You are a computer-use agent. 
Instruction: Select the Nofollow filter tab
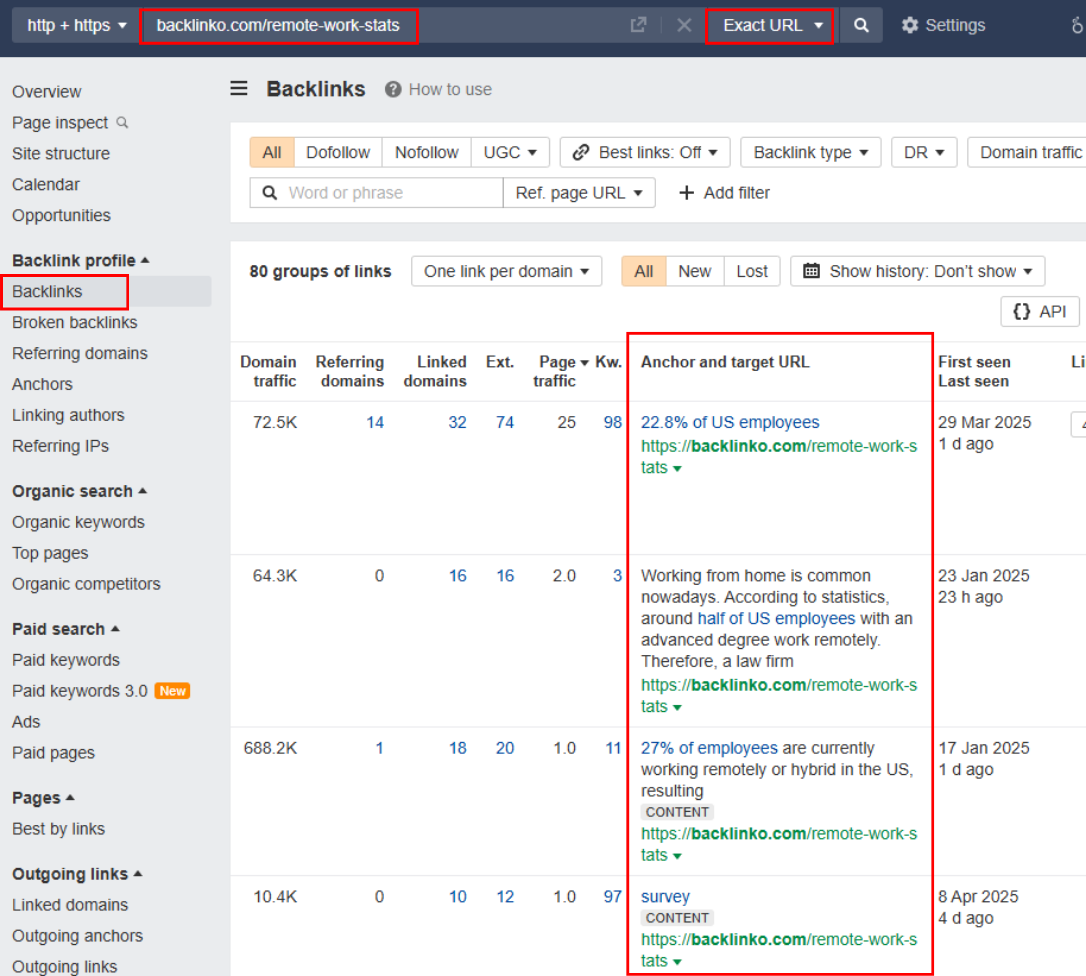tap(427, 152)
